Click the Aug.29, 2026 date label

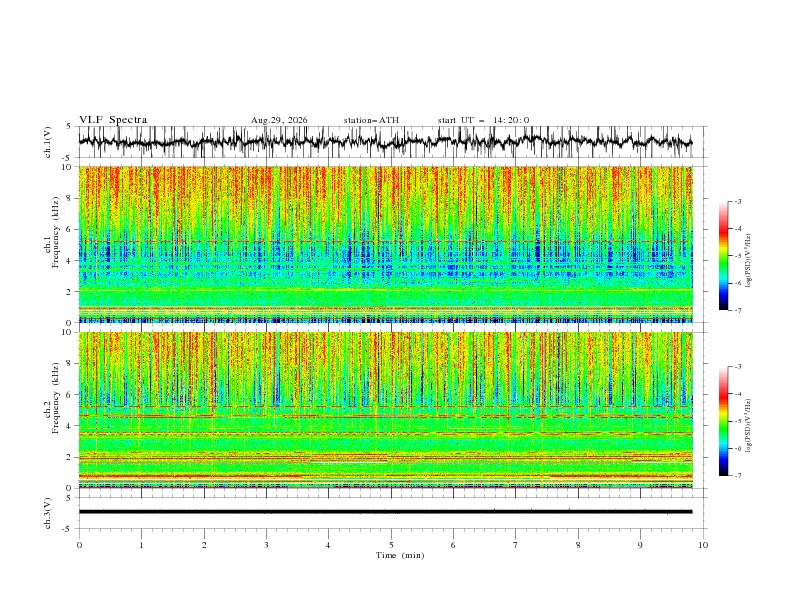[279, 120]
